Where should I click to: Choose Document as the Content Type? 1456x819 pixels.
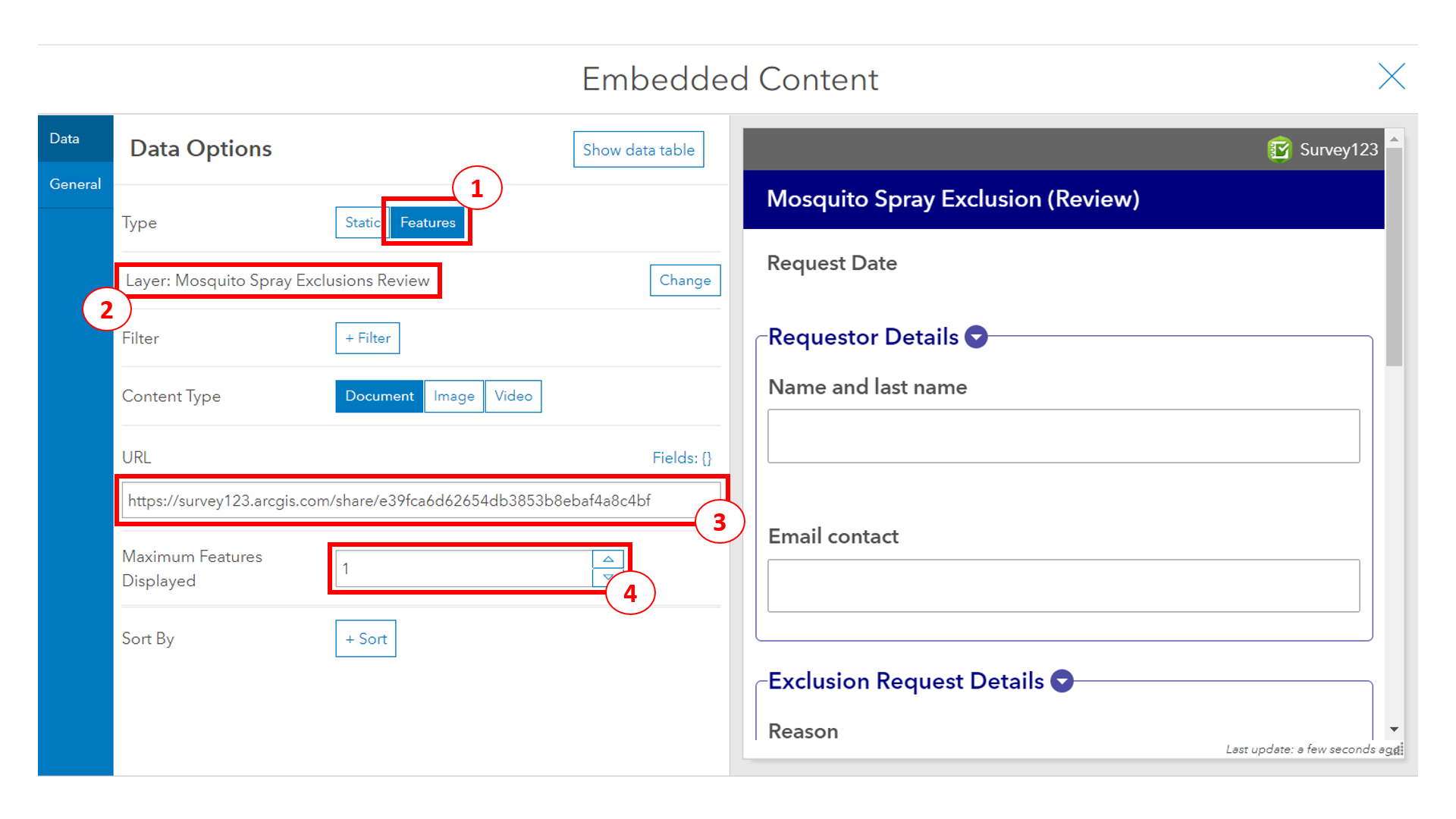point(379,396)
